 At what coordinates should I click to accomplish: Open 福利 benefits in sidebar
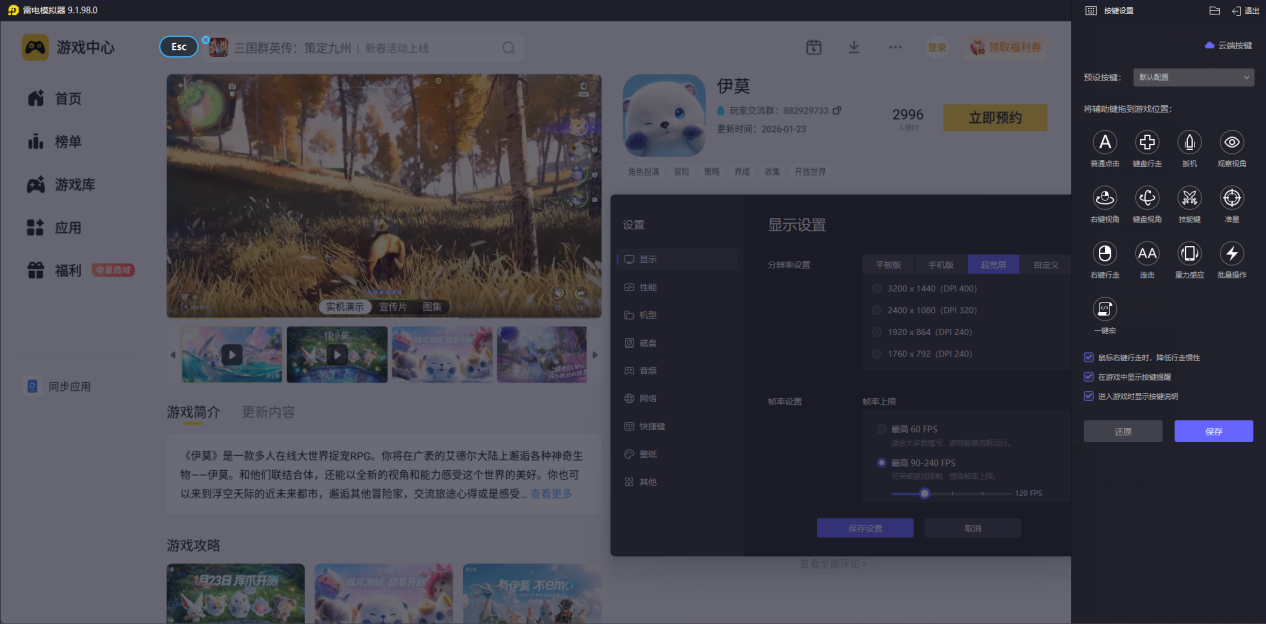[x=55, y=270]
